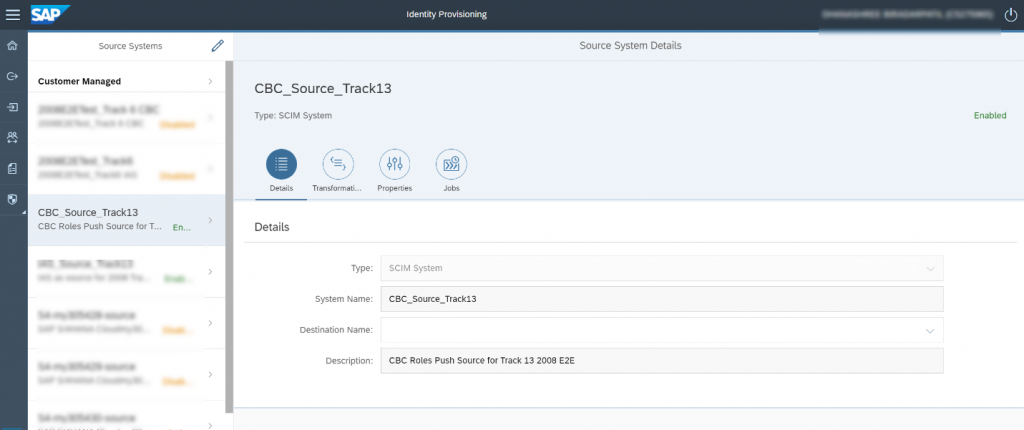Image resolution: width=1024 pixels, height=430 pixels.
Task: Click the CBC_Source_Track13 page title
Action: 323,89
